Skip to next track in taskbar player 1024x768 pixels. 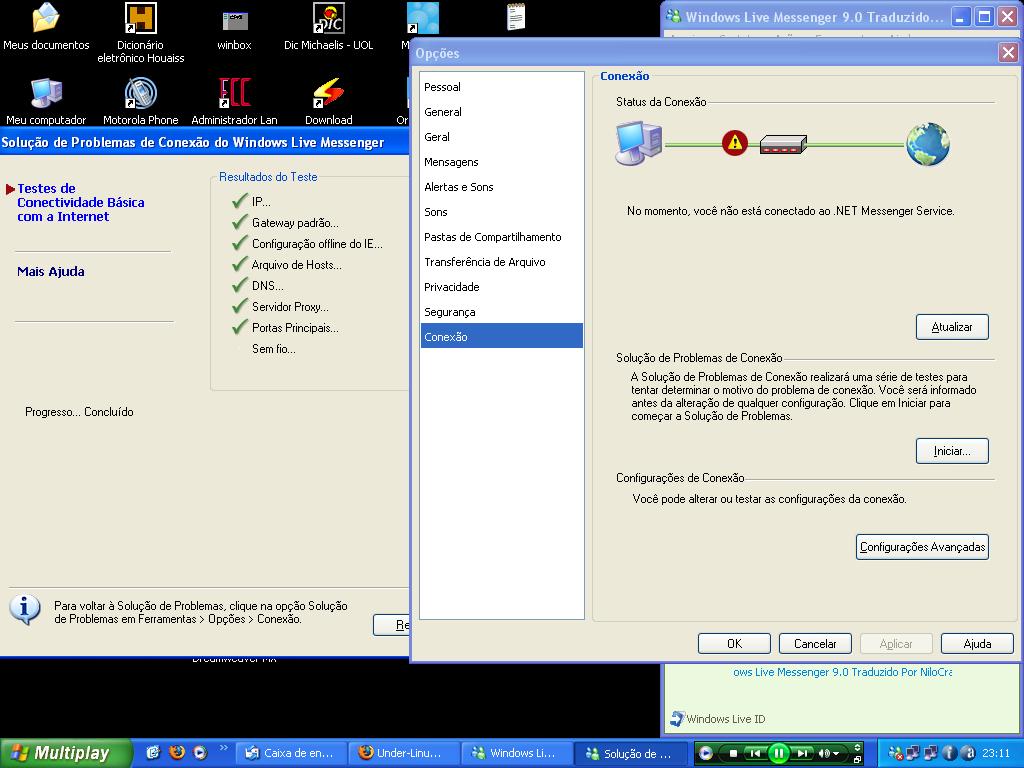803,754
